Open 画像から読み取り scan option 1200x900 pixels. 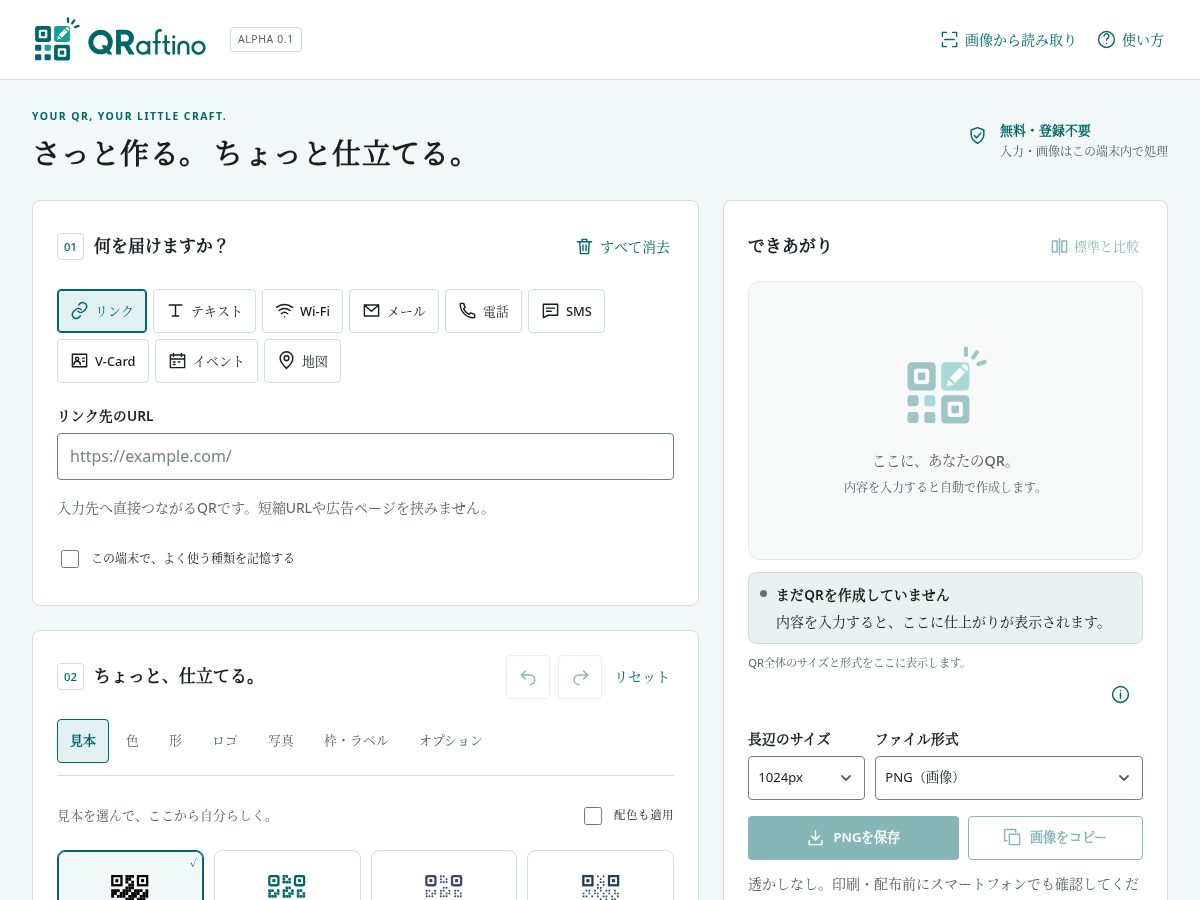(x=1008, y=40)
